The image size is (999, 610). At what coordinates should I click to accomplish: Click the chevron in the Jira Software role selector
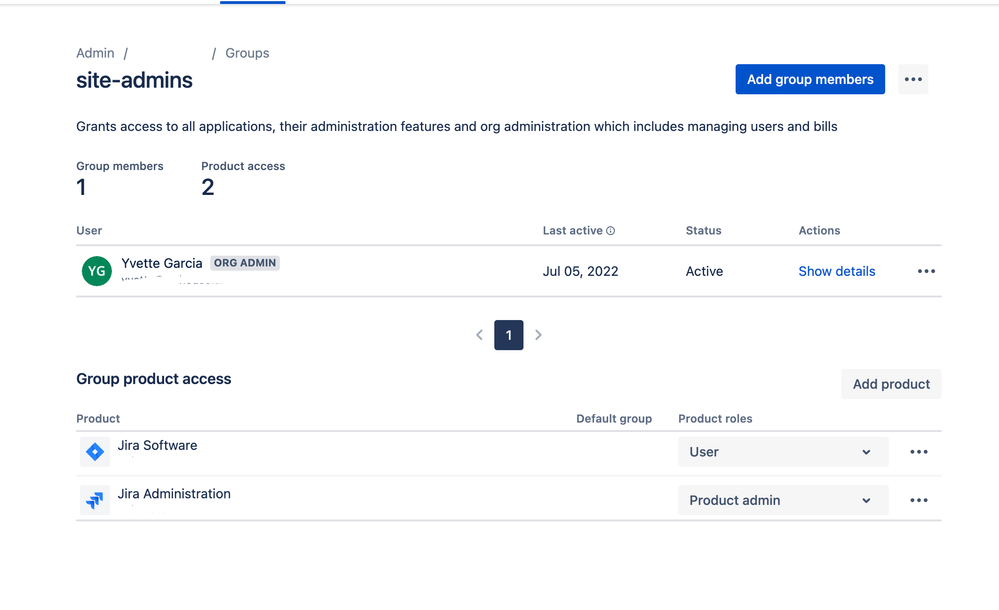[866, 452]
